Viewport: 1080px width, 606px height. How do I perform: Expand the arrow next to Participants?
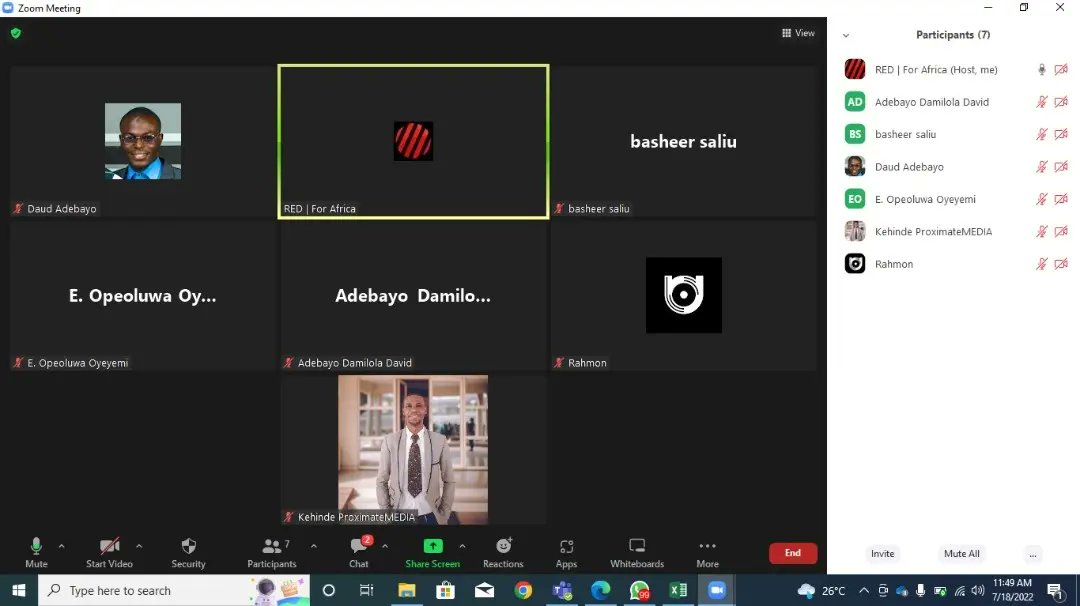(314, 546)
